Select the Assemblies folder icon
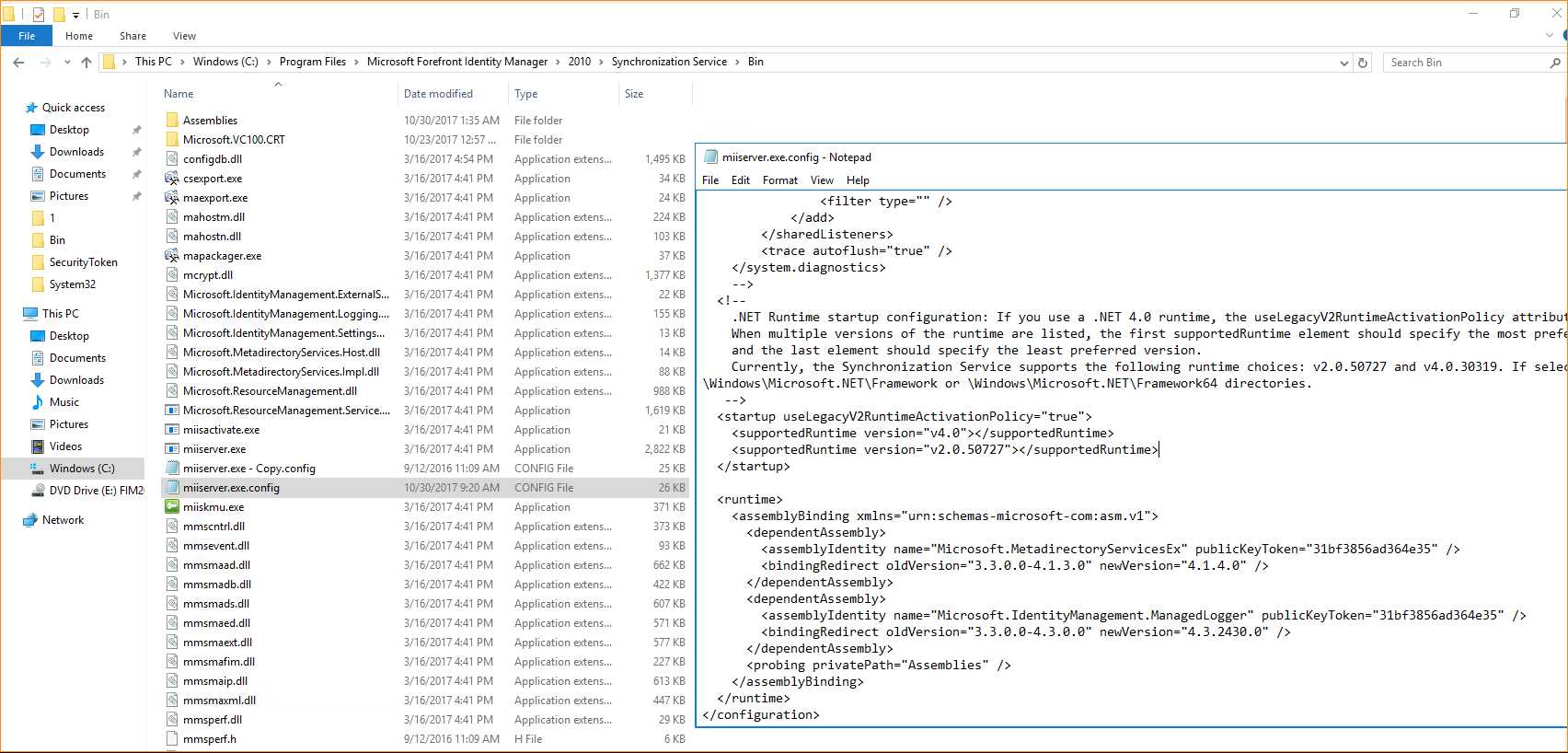 tap(171, 121)
